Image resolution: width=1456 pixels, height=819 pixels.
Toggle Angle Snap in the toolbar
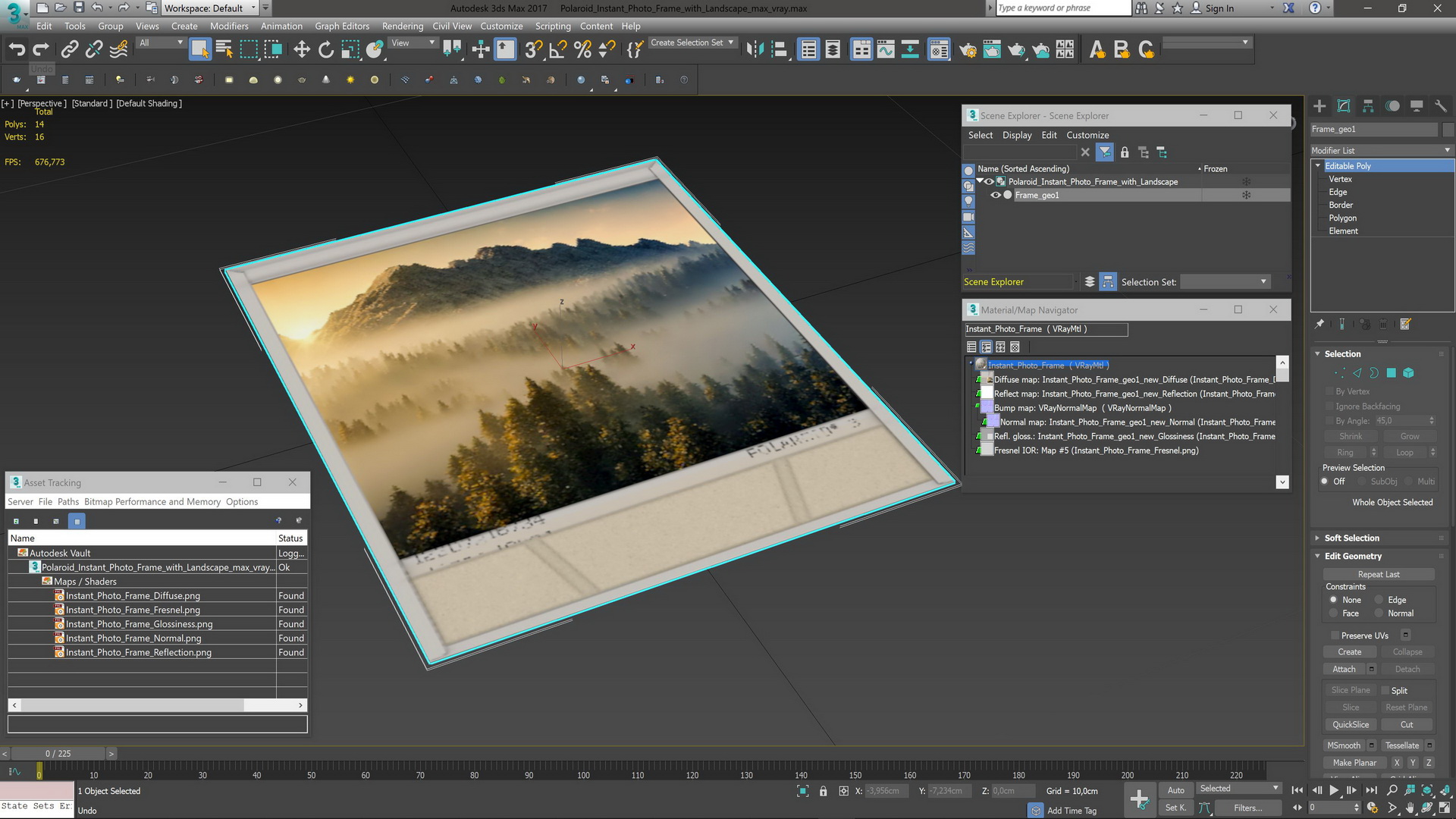[x=557, y=50]
